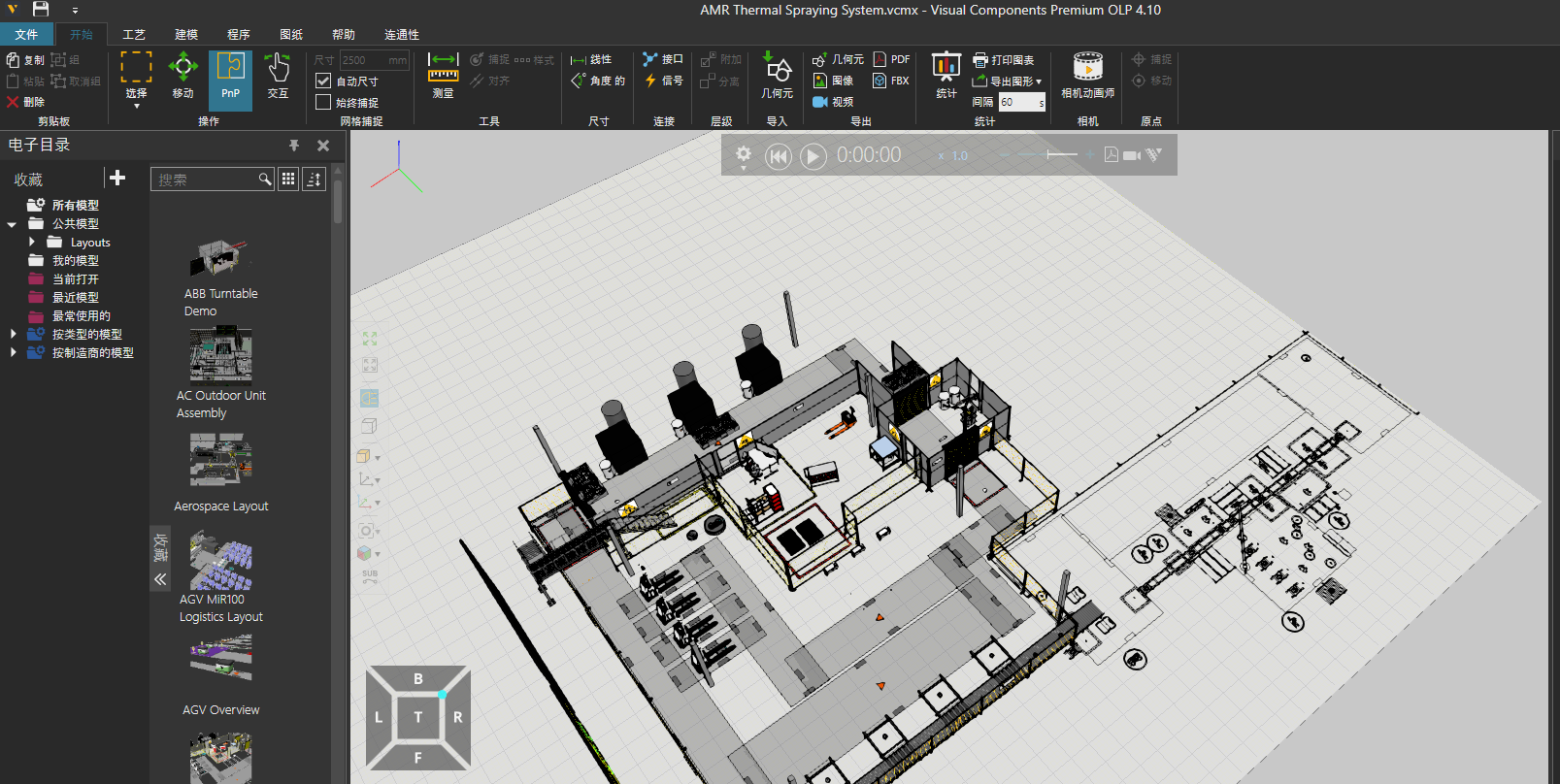Click the 打印图表 button
This screenshot has height=784, width=1560.
click(1004, 60)
